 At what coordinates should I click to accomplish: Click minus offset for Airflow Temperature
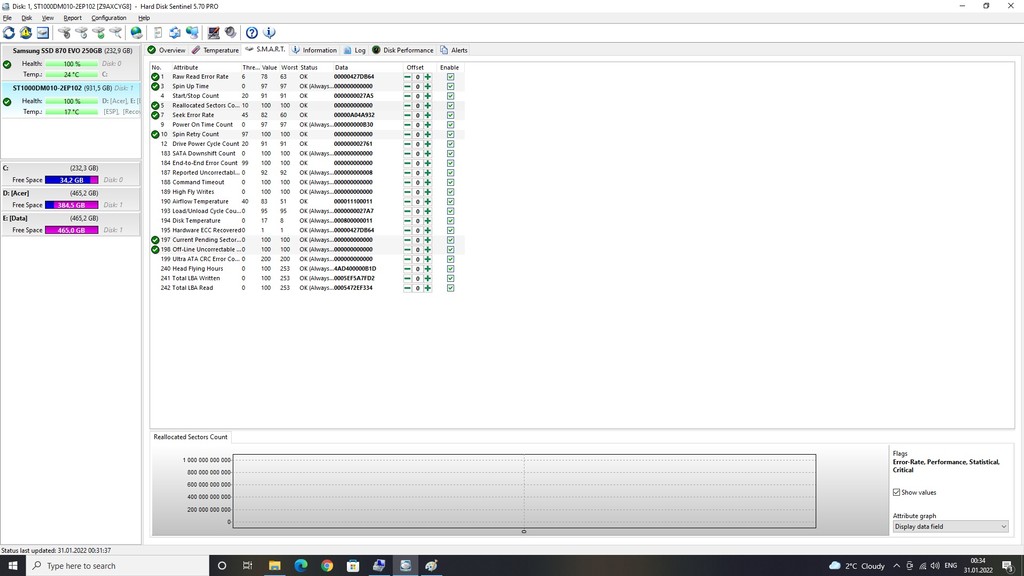408,201
